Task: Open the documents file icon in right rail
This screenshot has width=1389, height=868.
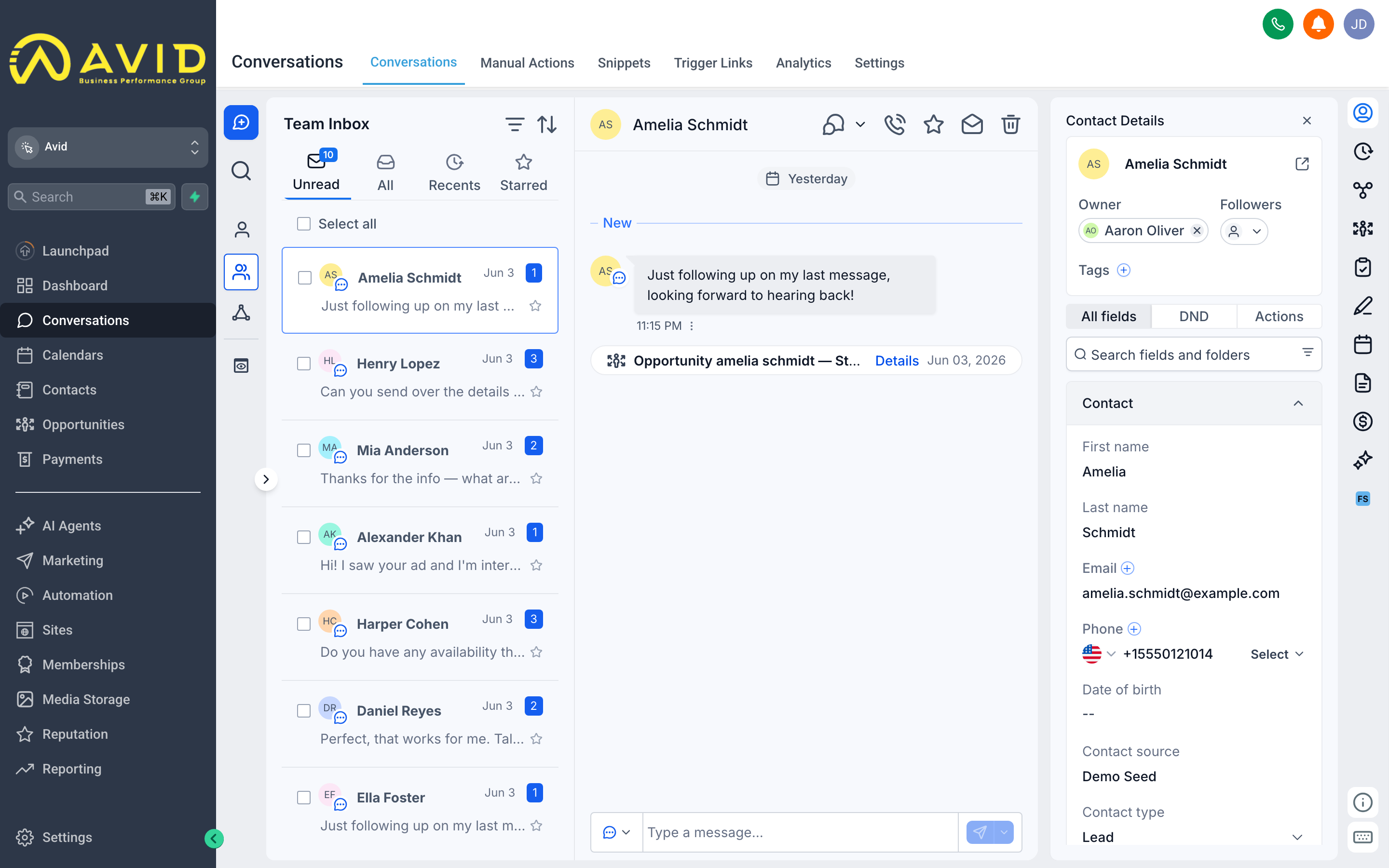Action: click(1362, 383)
